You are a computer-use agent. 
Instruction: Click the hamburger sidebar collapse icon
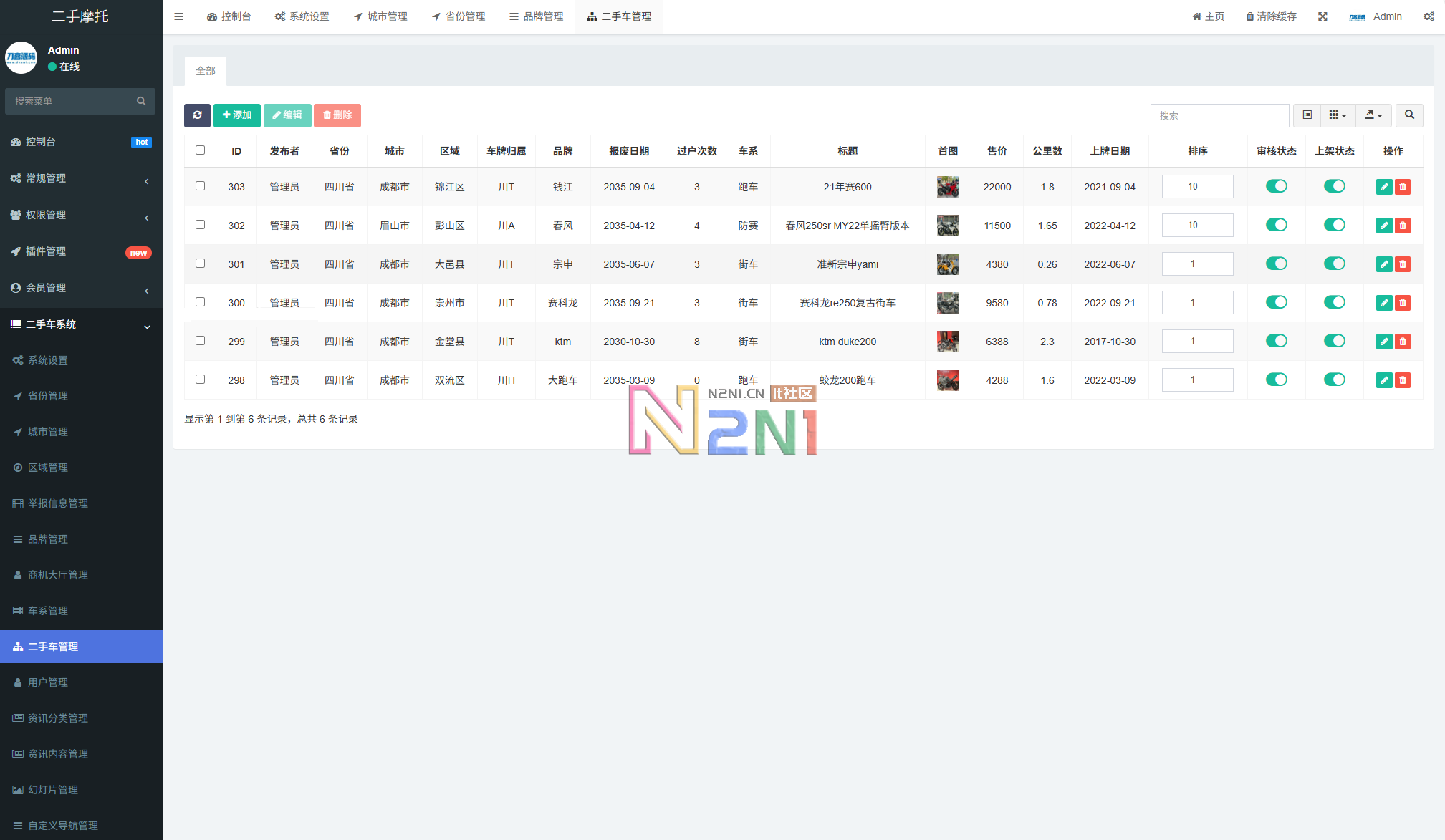[179, 16]
